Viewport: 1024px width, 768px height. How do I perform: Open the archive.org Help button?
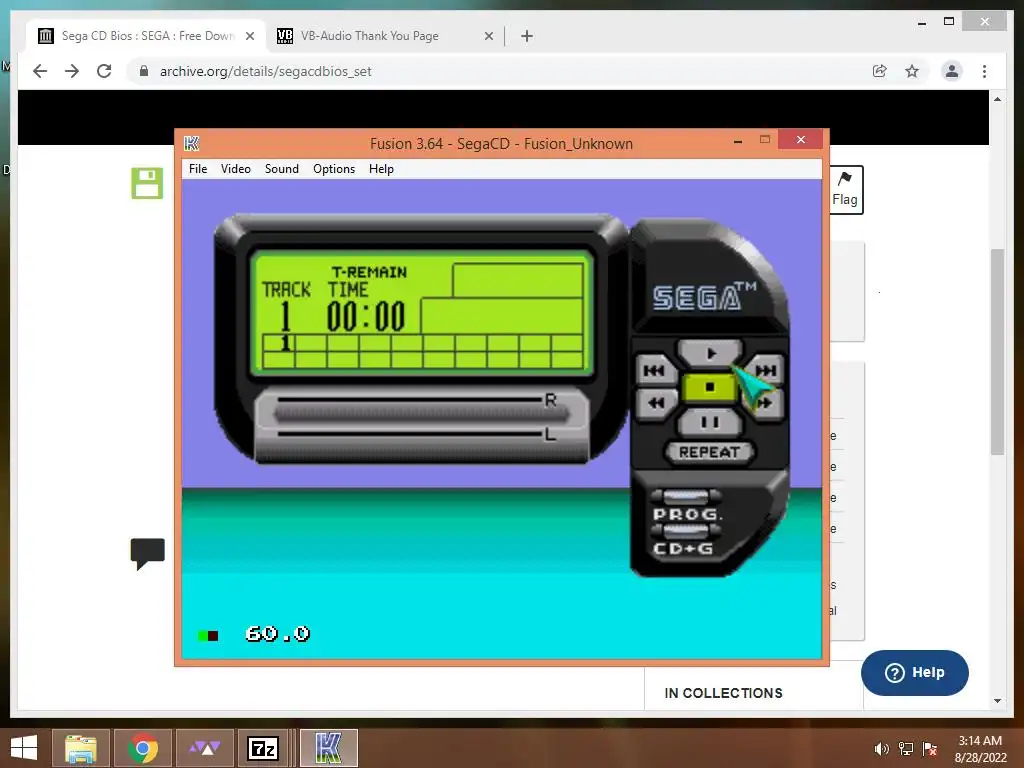coord(914,673)
